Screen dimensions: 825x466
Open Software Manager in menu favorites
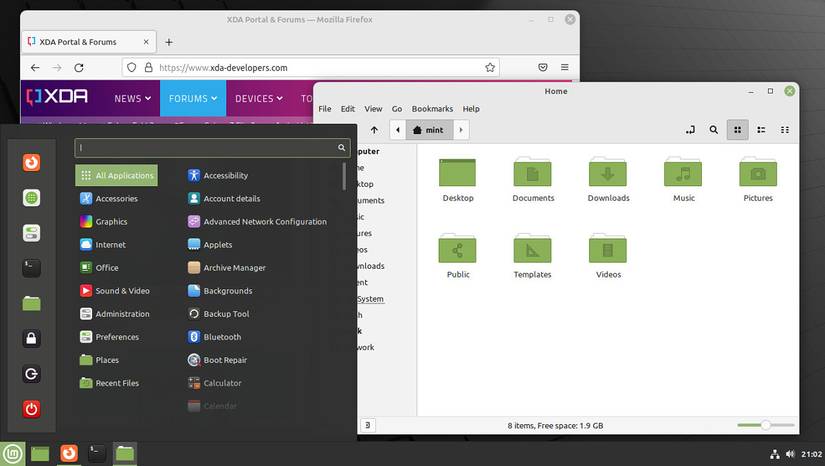(32, 198)
